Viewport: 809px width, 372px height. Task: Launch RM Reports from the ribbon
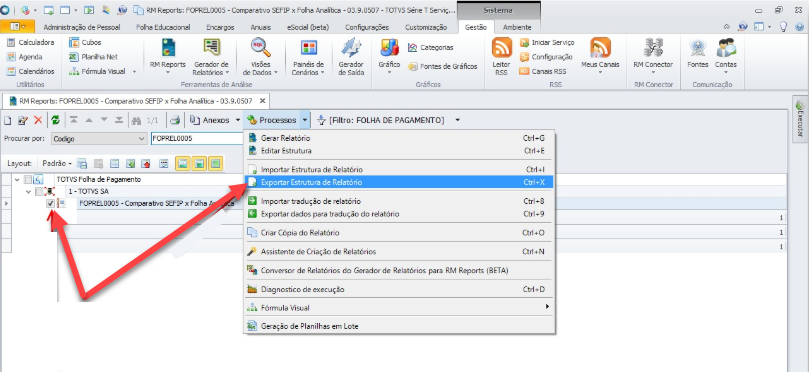coord(168,56)
